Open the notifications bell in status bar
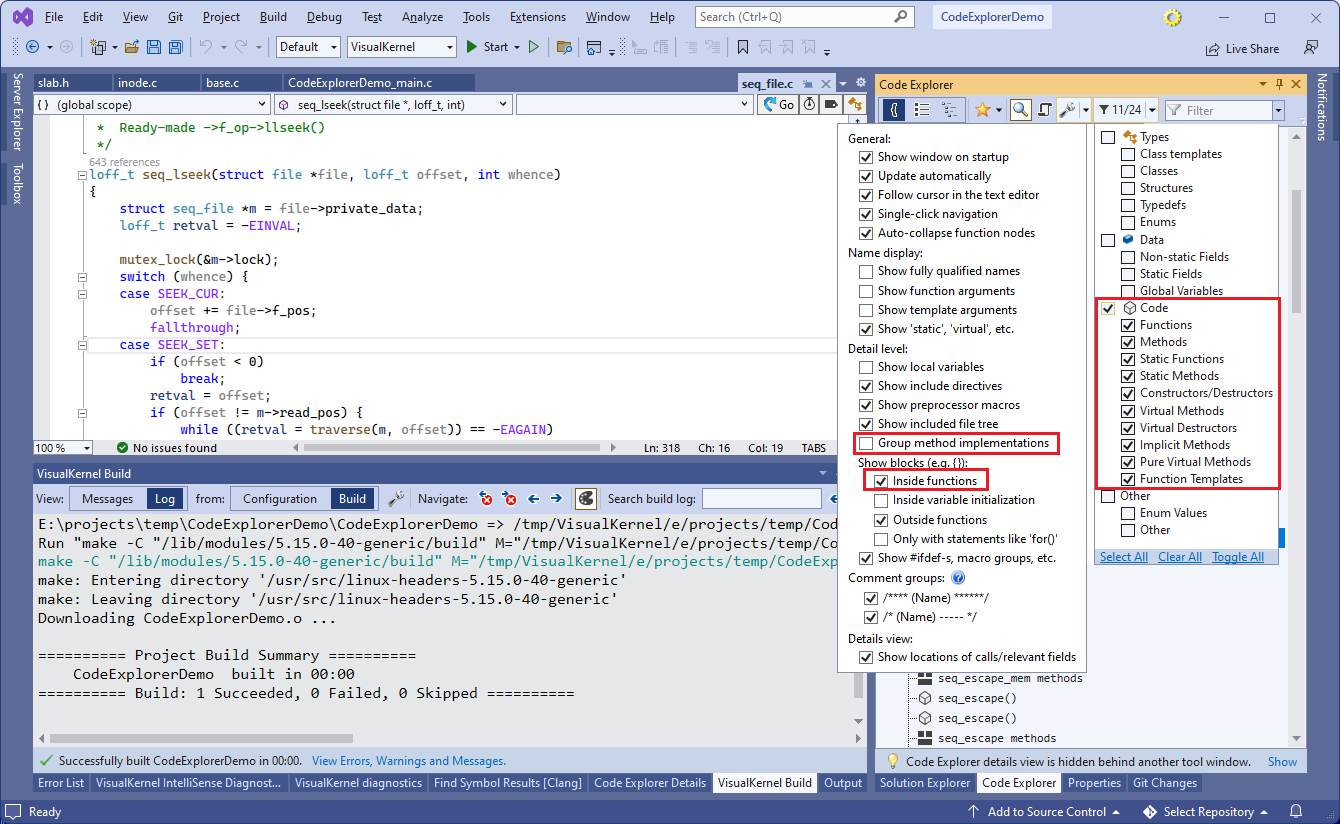Viewport: 1340px width, 824px height. [1296, 811]
